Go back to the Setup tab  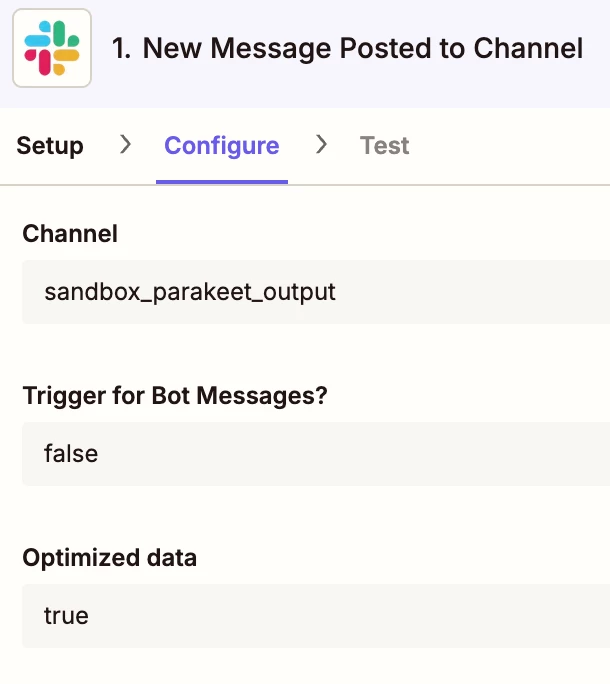[x=50, y=146]
